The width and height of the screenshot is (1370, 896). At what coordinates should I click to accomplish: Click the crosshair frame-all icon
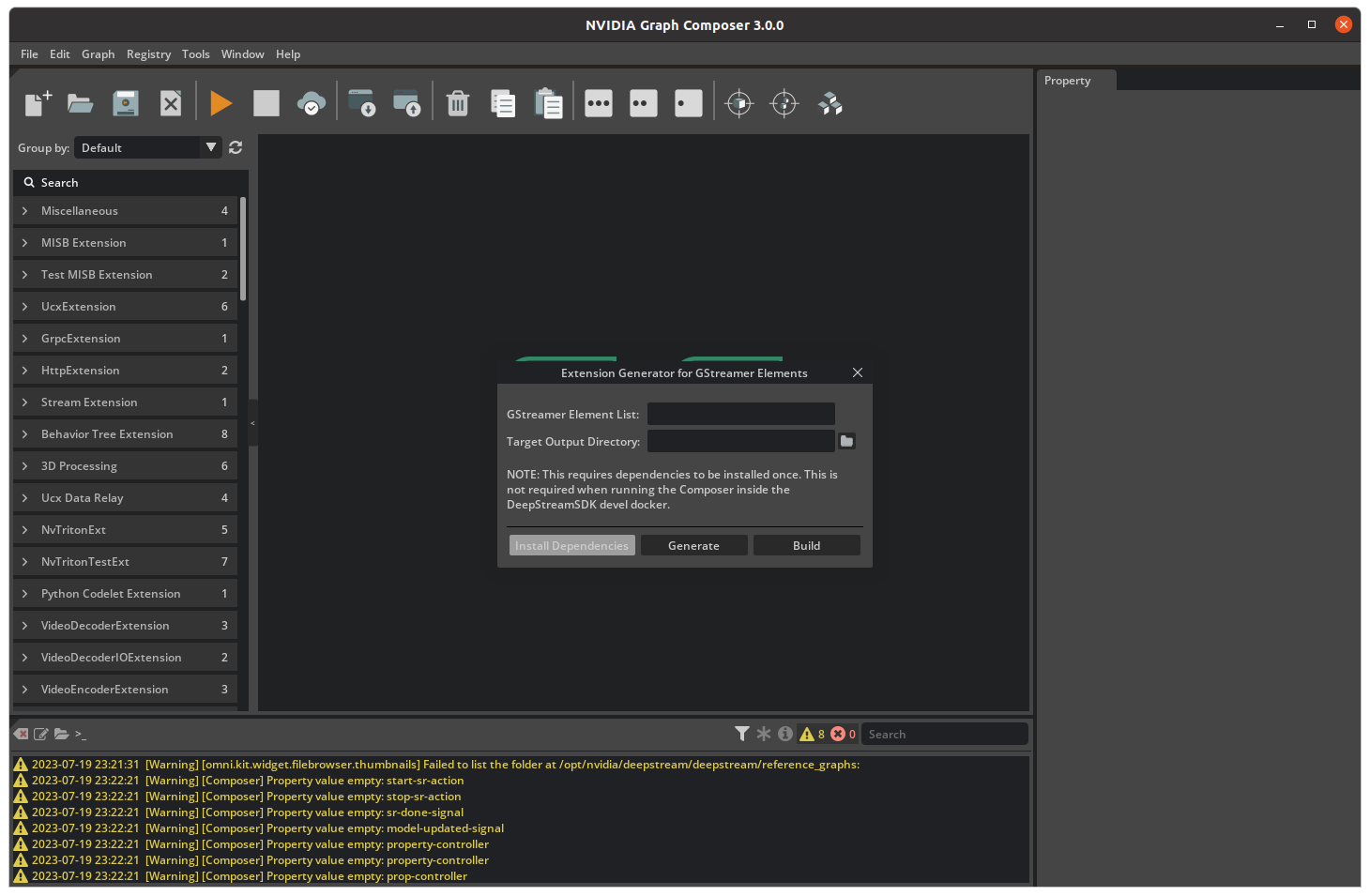(784, 103)
